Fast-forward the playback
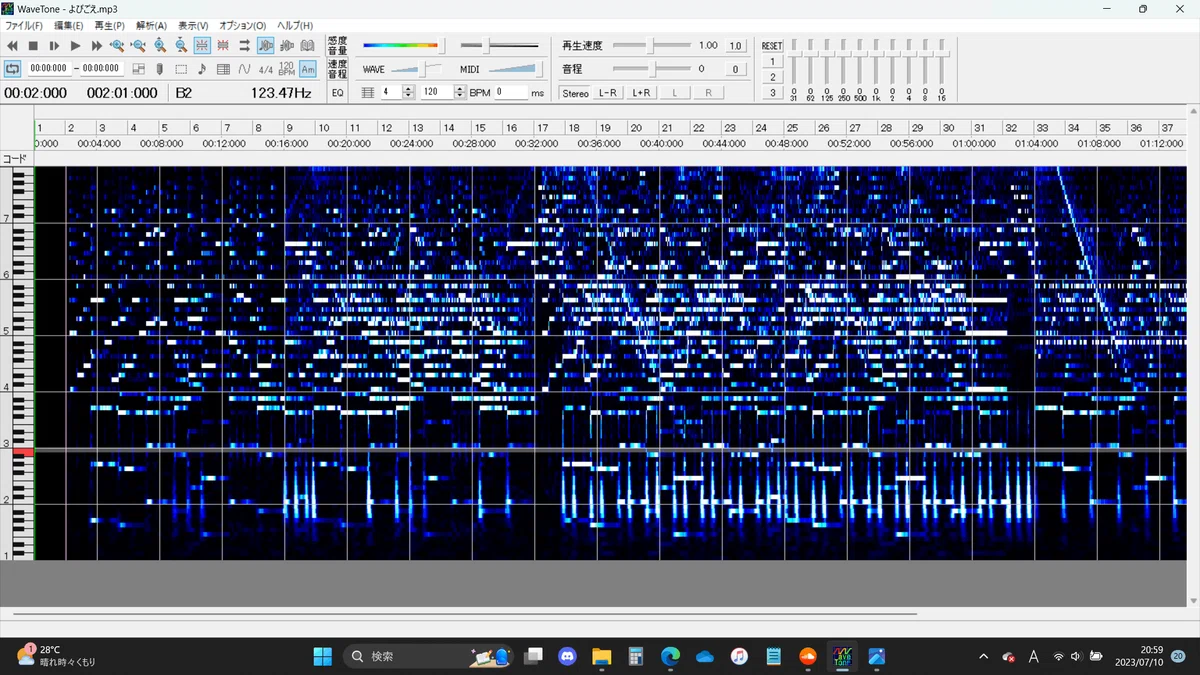This screenshot has width=1200, height=675. [x=96, y=46]
